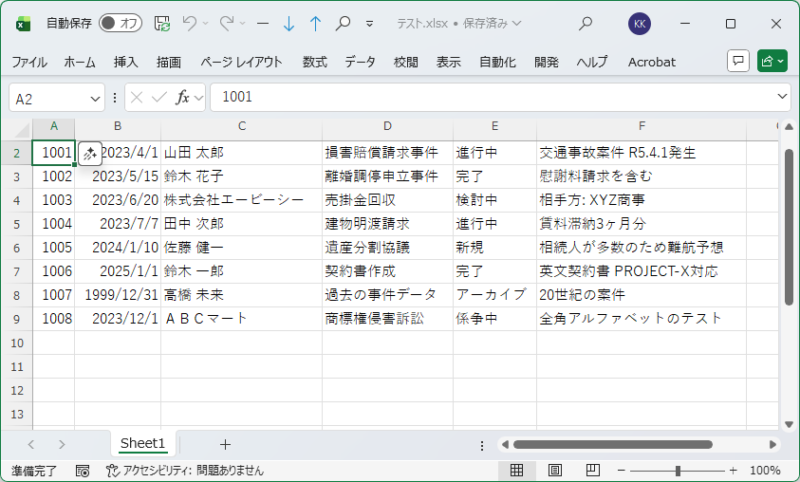This screenshot has height=482, width=800.
Task: Click the blue down arrow in the quick access toolbar
Action: click(289, 23)
